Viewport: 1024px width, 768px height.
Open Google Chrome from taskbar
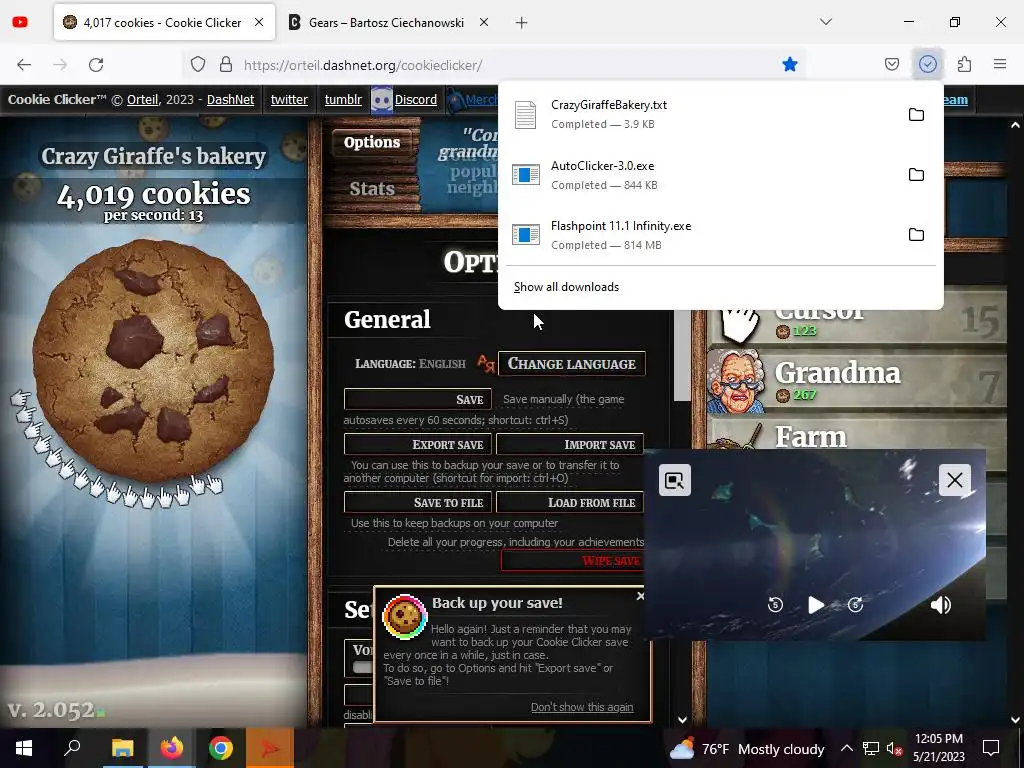tap(221, 748)
